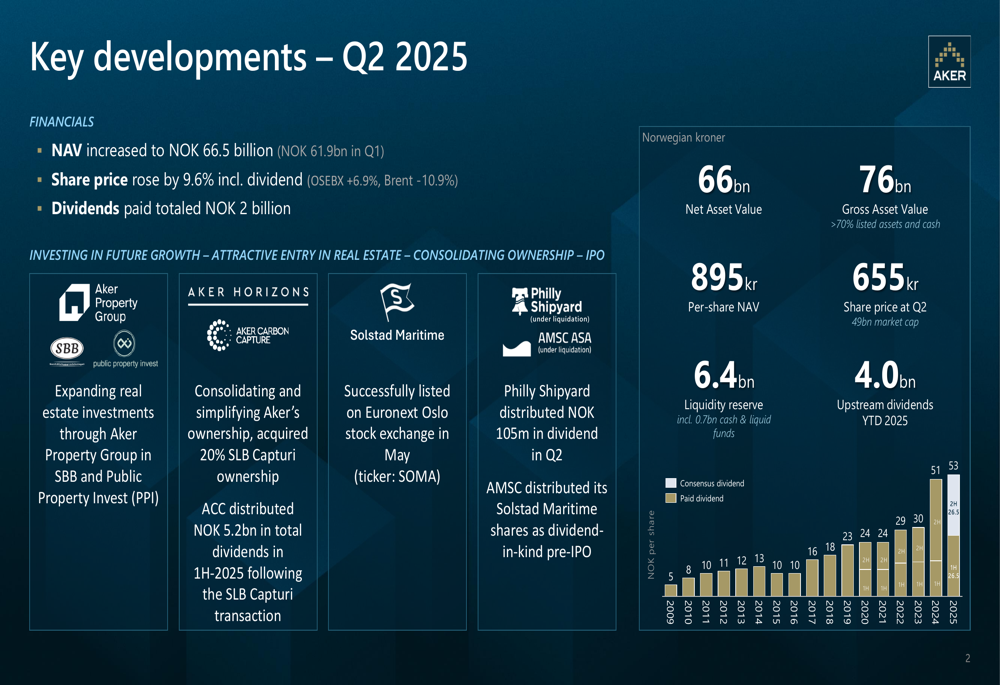This screenshot has height=685, width=1000.
Task: Select the 2025 bar in dividend chart
Action: point(953,540)
